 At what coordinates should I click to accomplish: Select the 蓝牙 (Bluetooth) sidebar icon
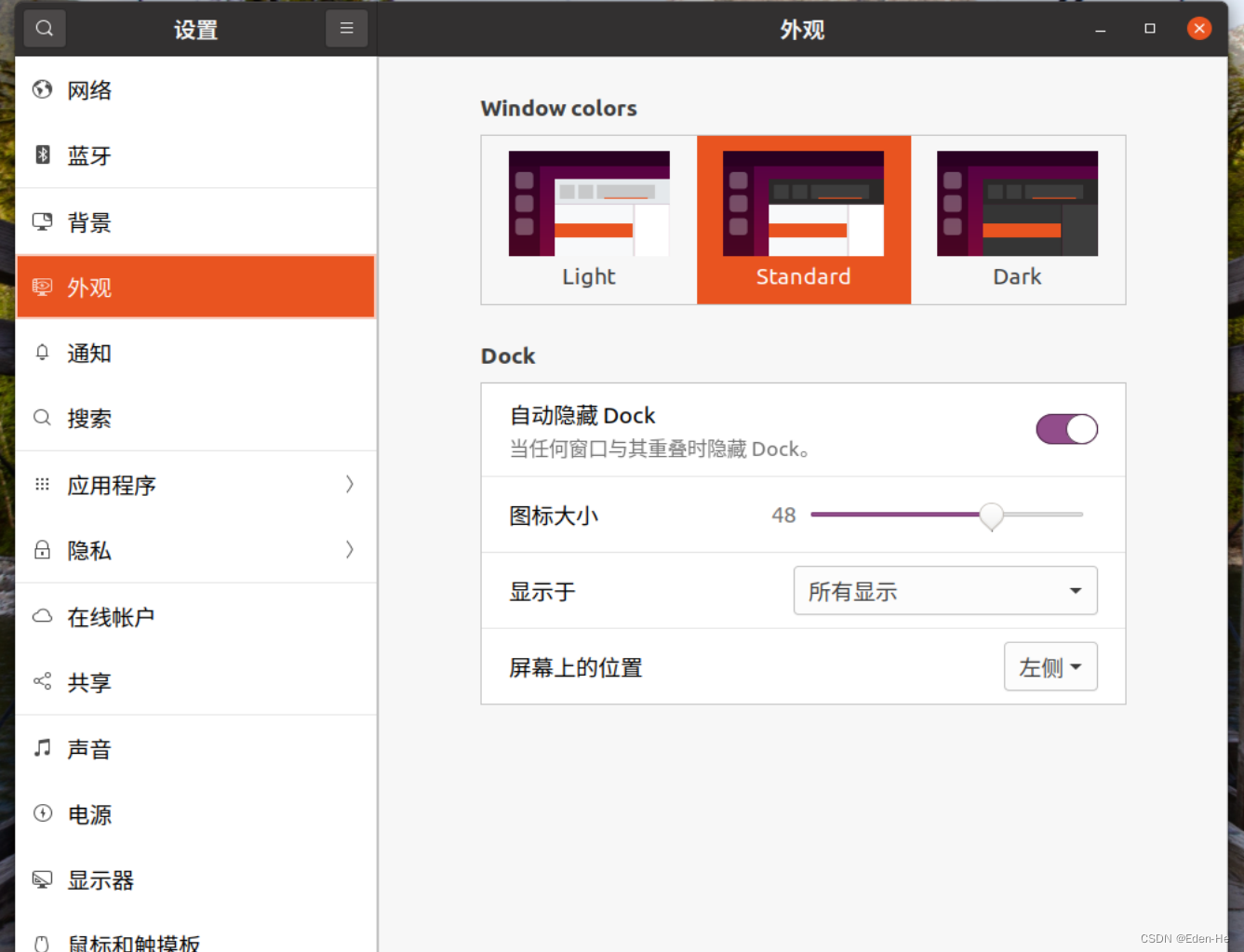(42, 155)
